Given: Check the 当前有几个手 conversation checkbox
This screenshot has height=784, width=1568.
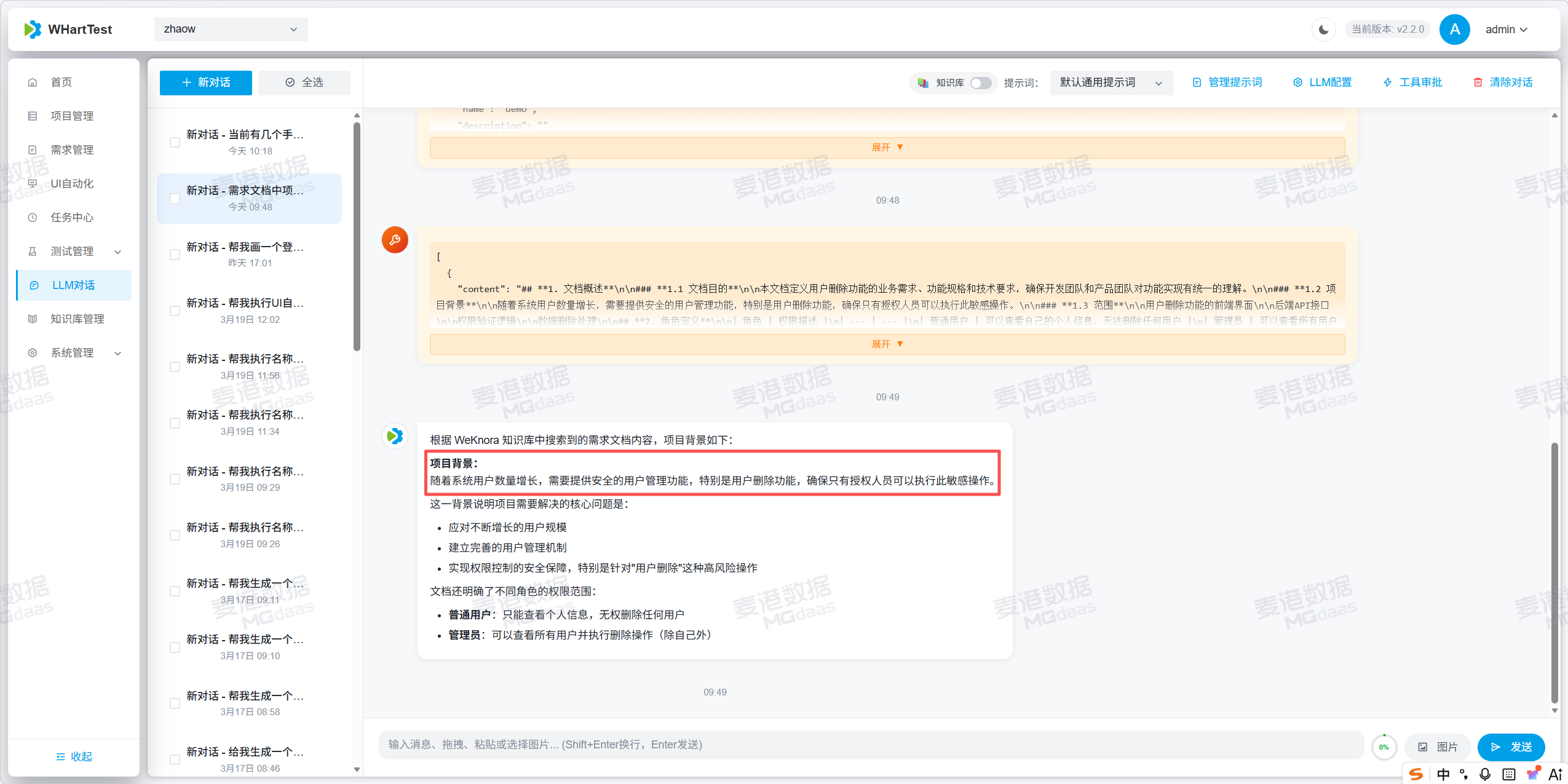Looking at the screenshot, I should [x=175, y=143].
